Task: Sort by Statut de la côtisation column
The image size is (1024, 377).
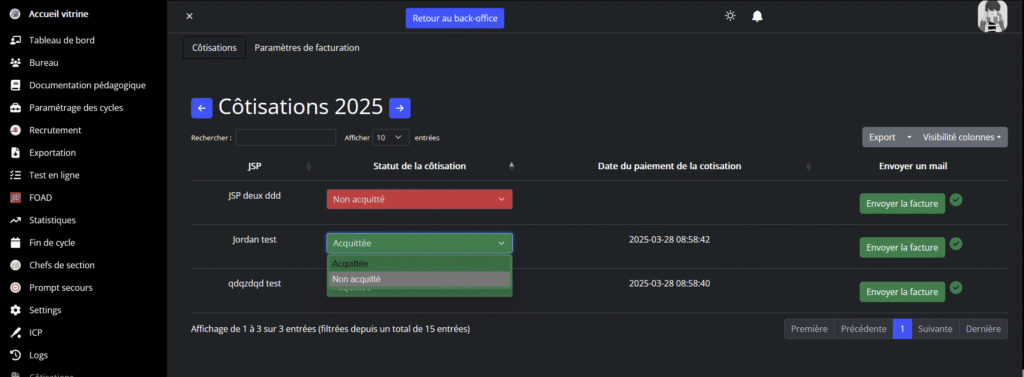Action: coord(419,166)
